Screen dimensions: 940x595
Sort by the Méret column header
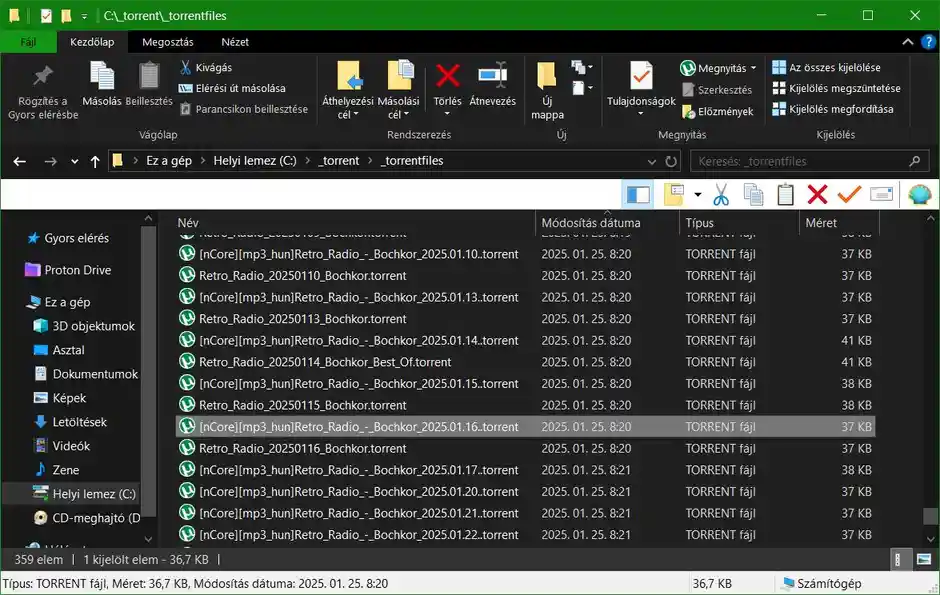point(821,223)
